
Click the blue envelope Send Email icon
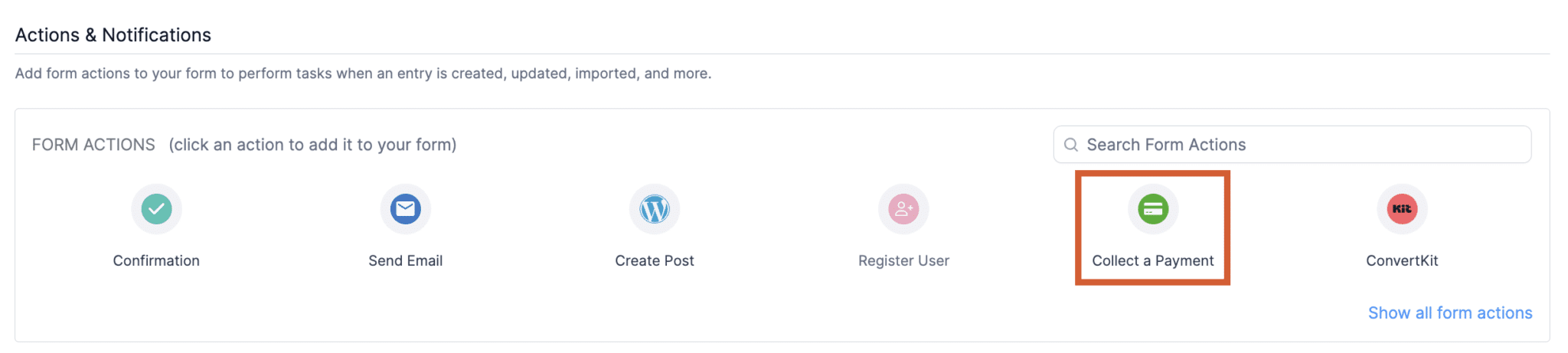(405, 209)
